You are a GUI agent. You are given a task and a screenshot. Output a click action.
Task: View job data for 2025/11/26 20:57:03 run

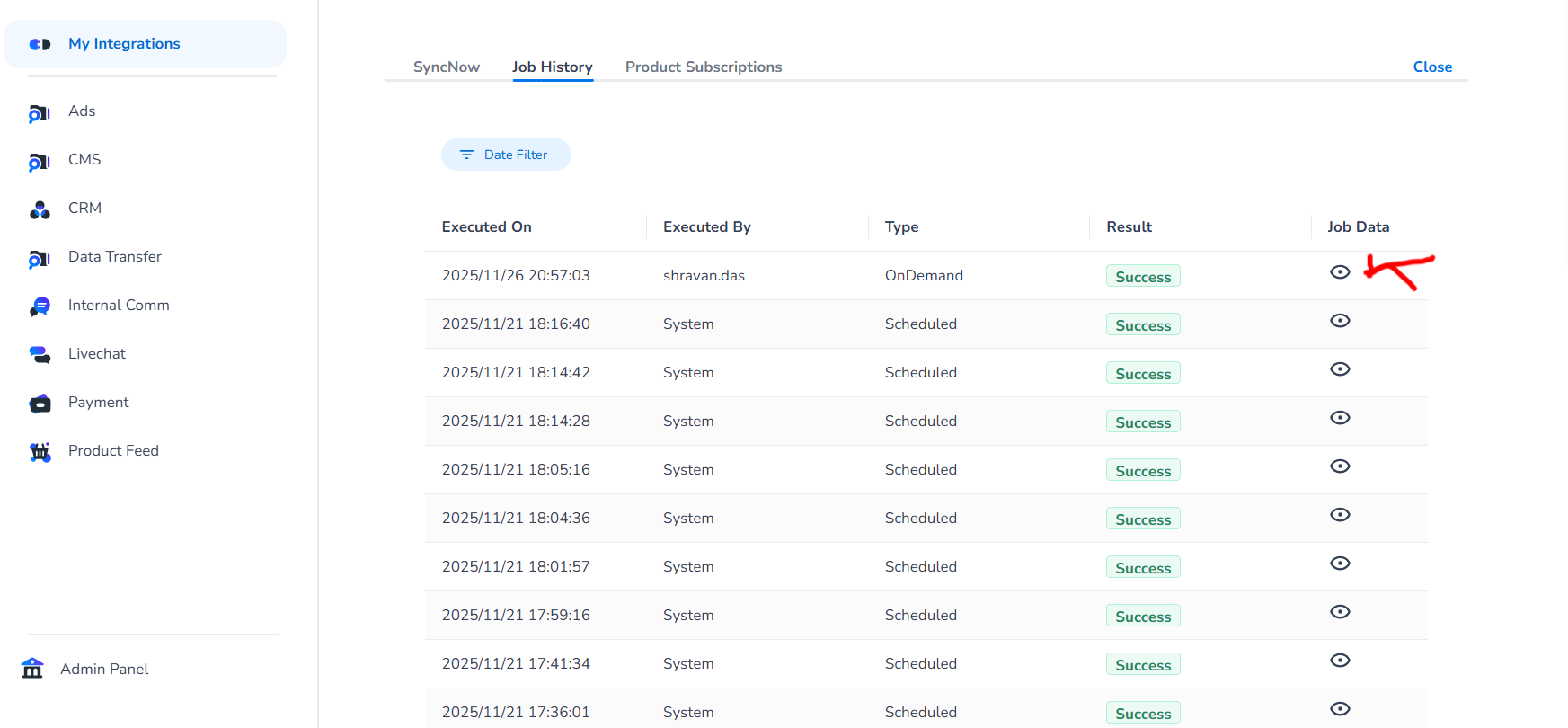[x=1340, y=272]
